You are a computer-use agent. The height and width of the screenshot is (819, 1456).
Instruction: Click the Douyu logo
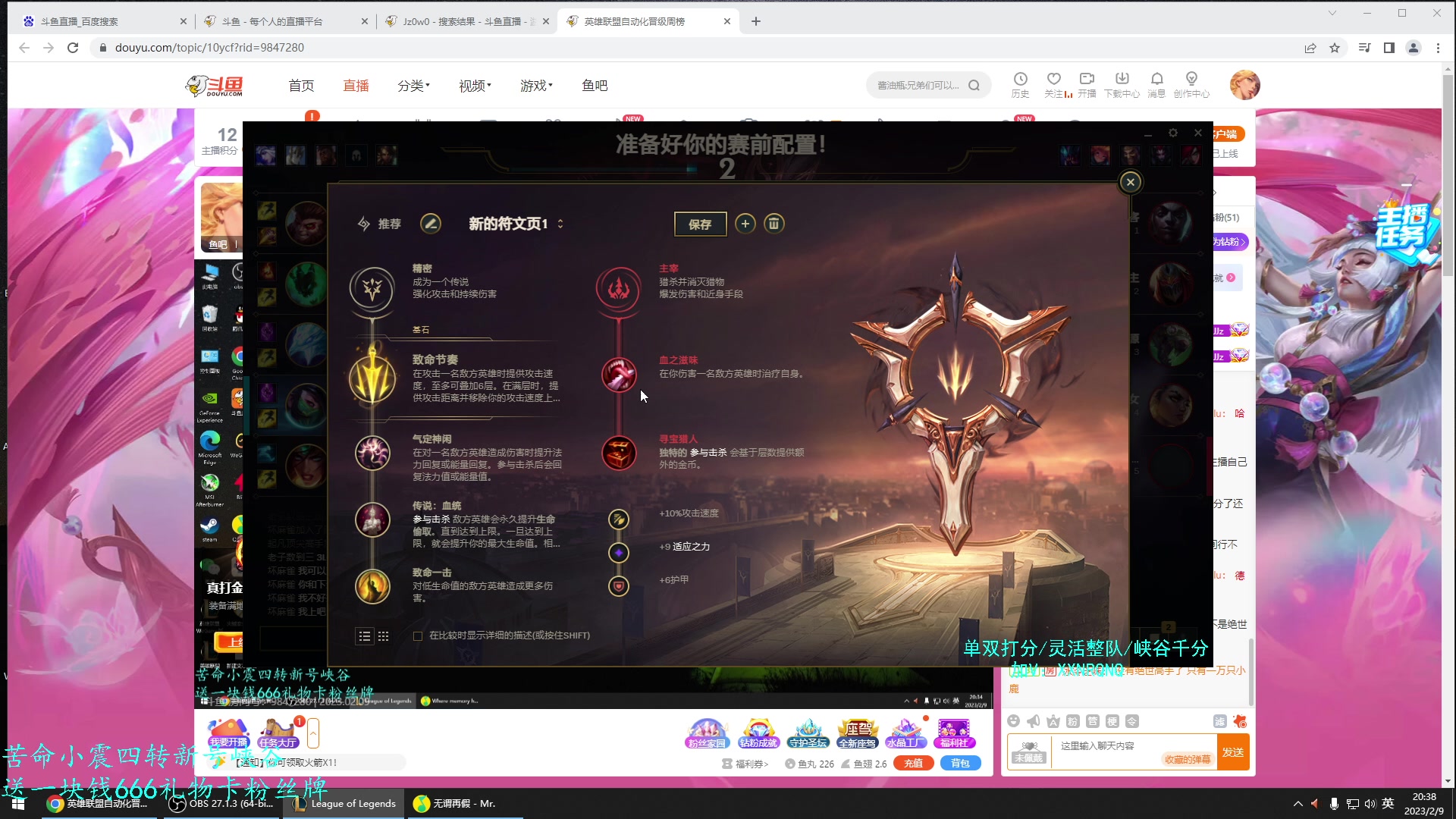coord(215,86)
